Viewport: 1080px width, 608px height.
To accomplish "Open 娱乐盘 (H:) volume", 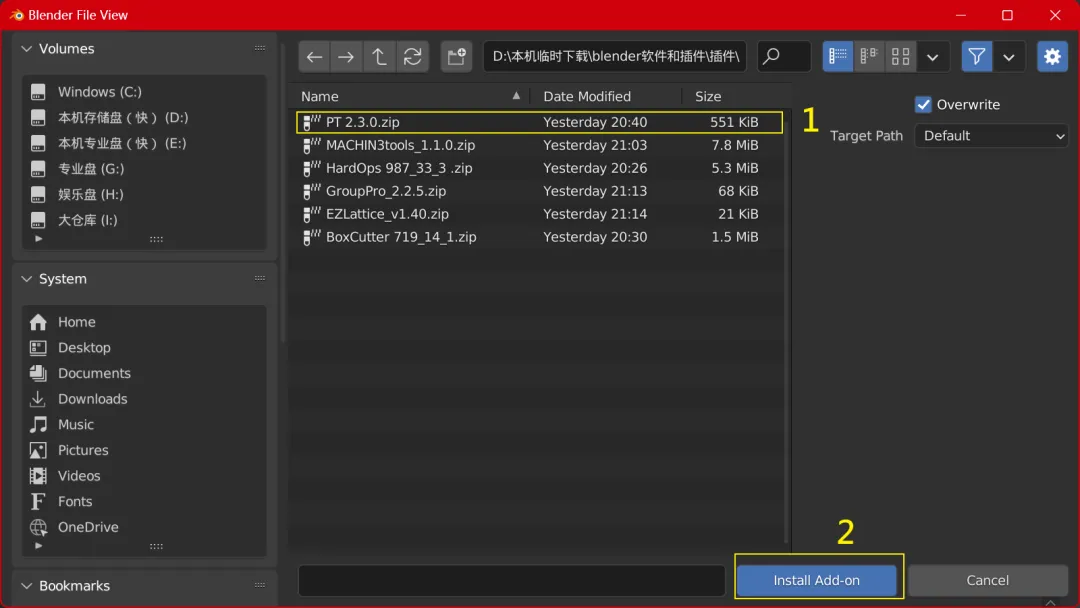I will (x=144, y=194).
